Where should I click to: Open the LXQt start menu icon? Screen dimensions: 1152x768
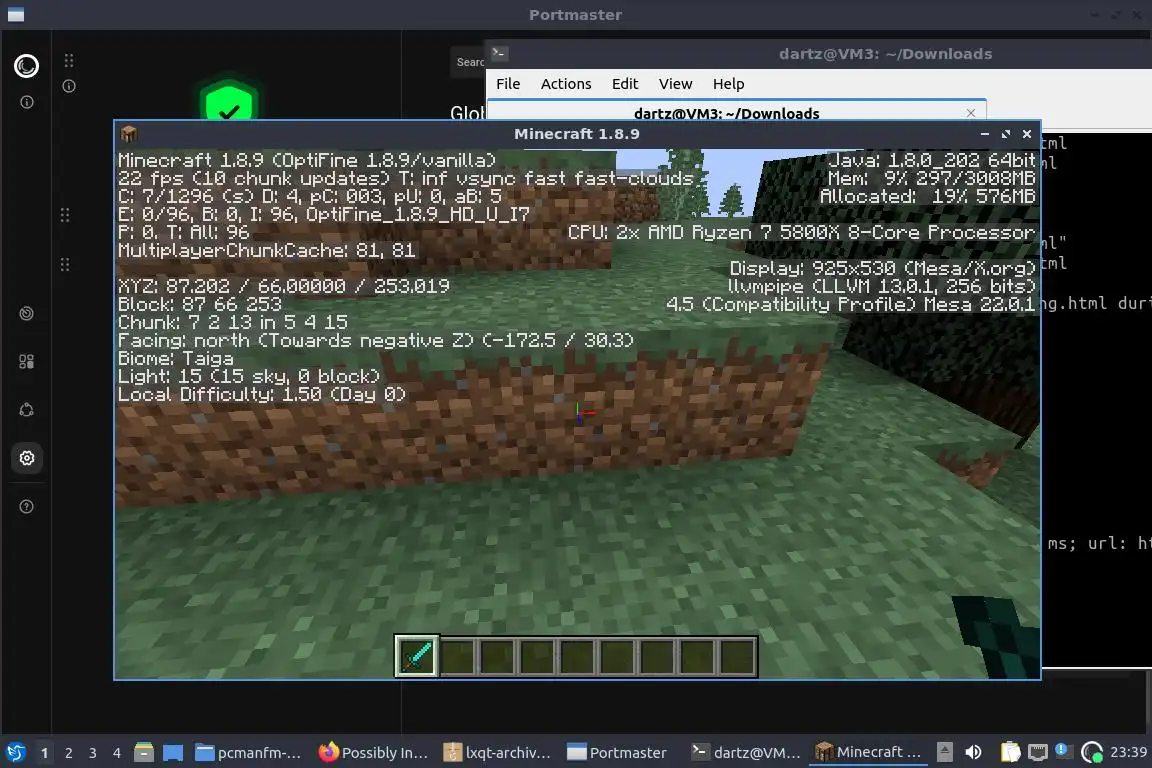[x=15, y=753]
